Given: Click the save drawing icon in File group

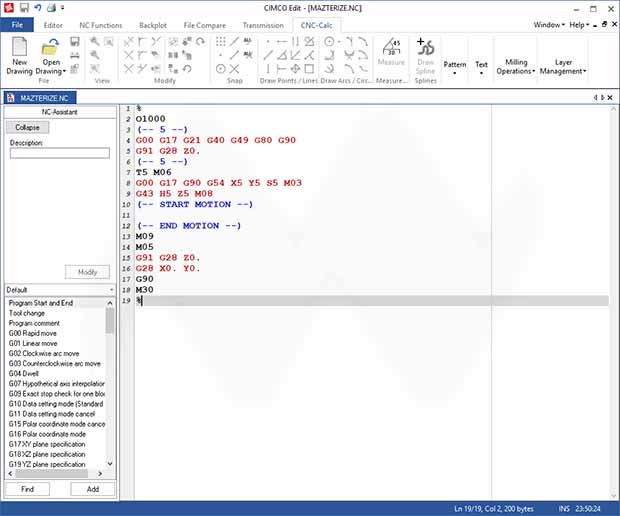Looking at the screenshot, I should (75, 42).
